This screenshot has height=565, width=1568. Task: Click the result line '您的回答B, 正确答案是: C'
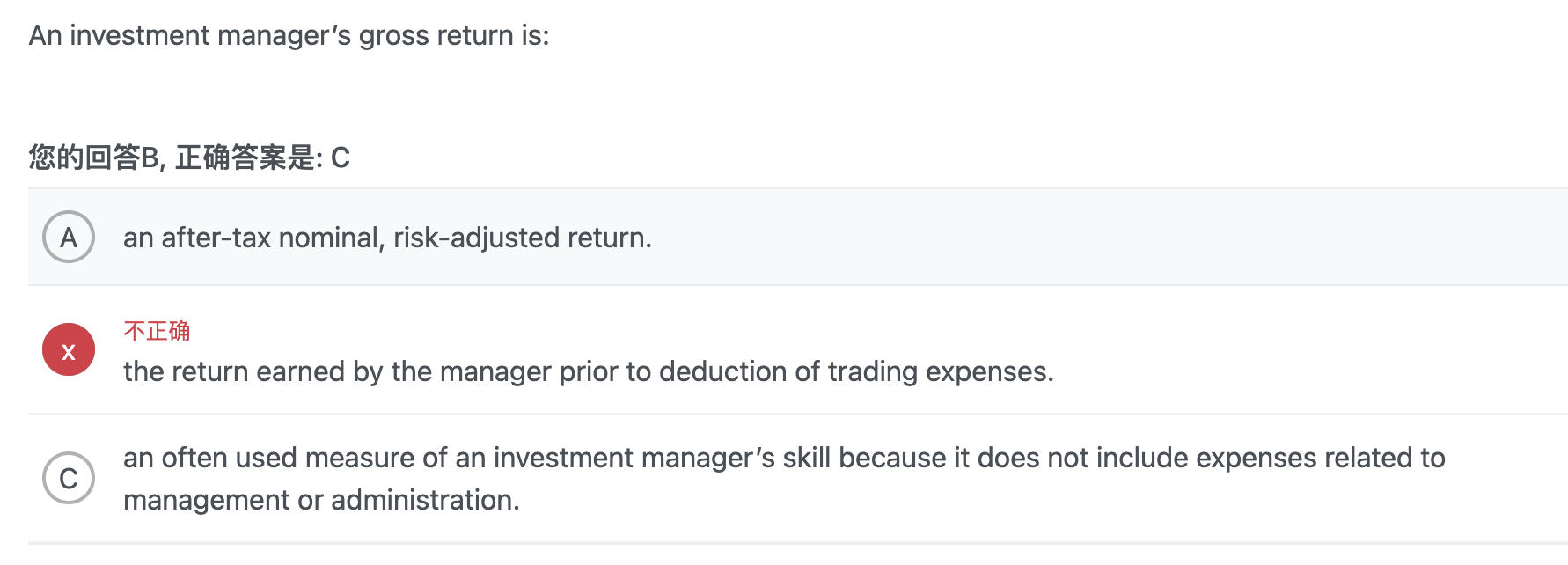[x=189, y=158]
